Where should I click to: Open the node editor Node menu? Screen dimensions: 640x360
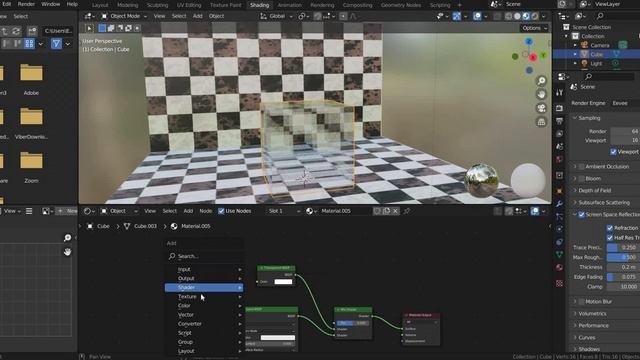click(205, 211)
